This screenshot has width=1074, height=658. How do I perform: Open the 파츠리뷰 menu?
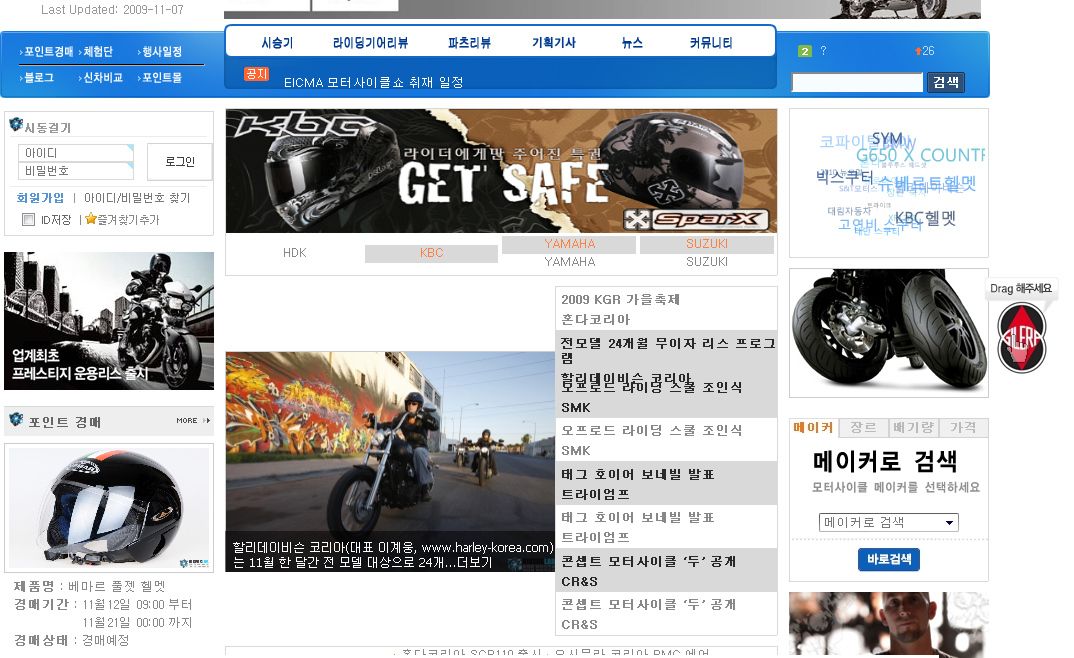point(469,43)
